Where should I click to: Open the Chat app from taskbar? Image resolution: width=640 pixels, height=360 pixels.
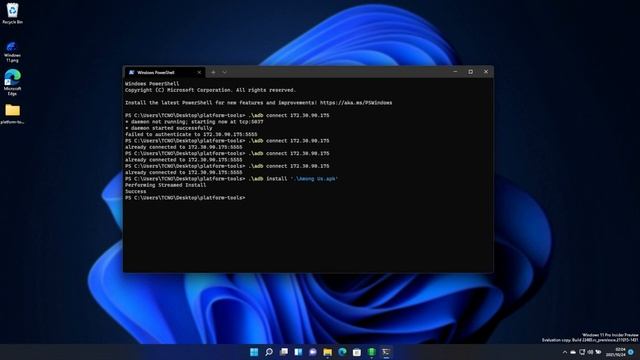(313, 352)
